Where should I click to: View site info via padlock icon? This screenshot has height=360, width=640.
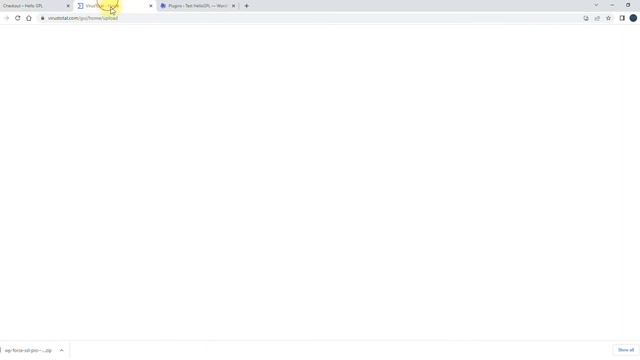tap(42, 18)
